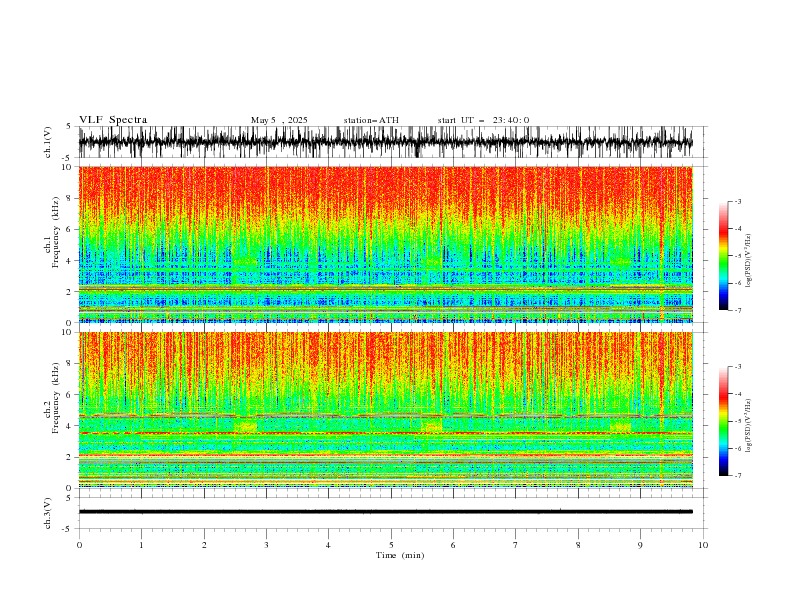Click the ch.3 flat waveform trace
Screen dimensions: 792x612
click(x=386, y=512)
